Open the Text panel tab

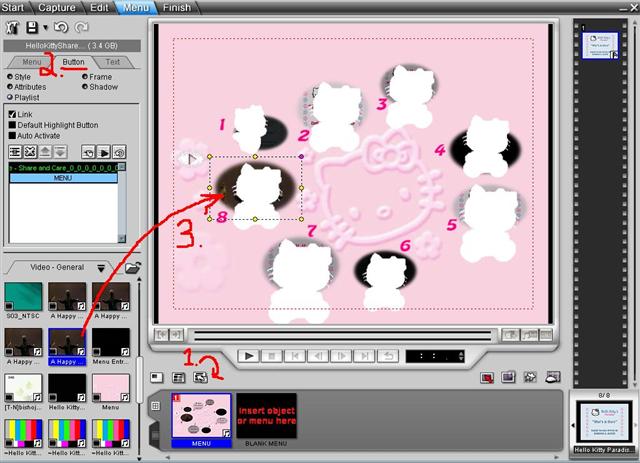(113, 62)
